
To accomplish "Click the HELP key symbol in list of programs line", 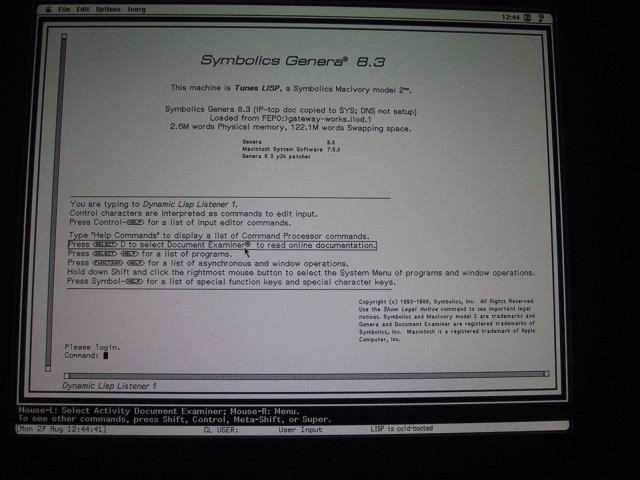I will click(129, 254).
